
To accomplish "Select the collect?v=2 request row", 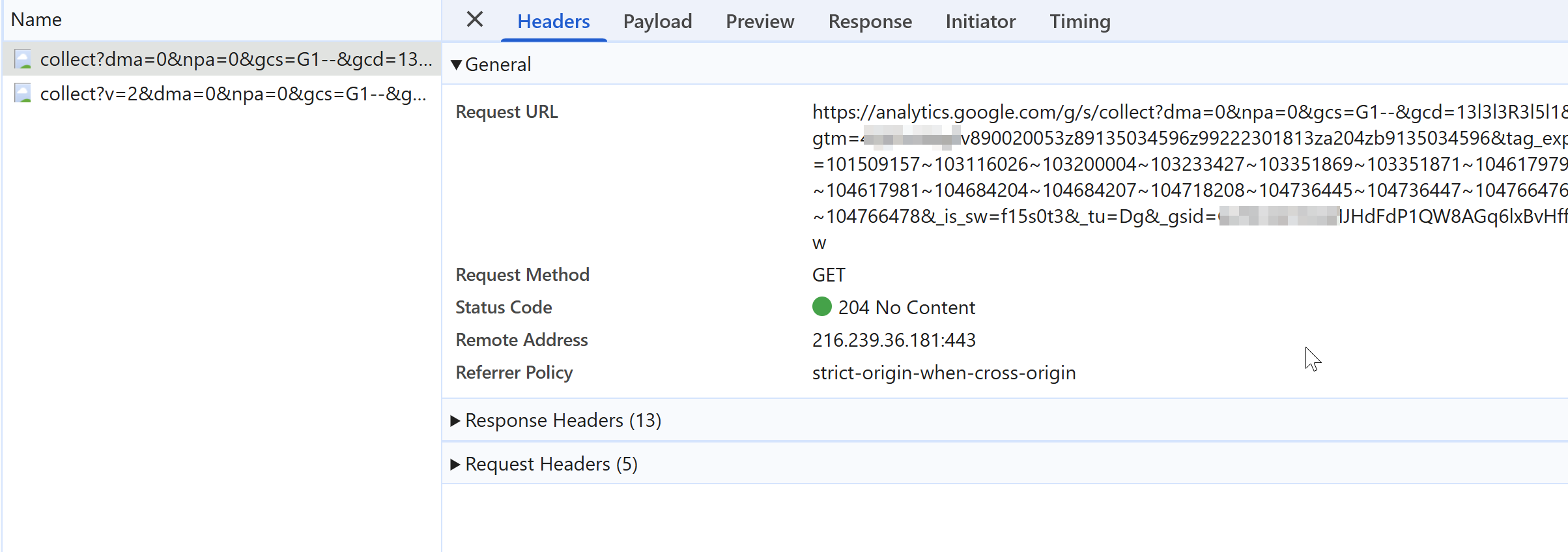I will click(222, 94).
